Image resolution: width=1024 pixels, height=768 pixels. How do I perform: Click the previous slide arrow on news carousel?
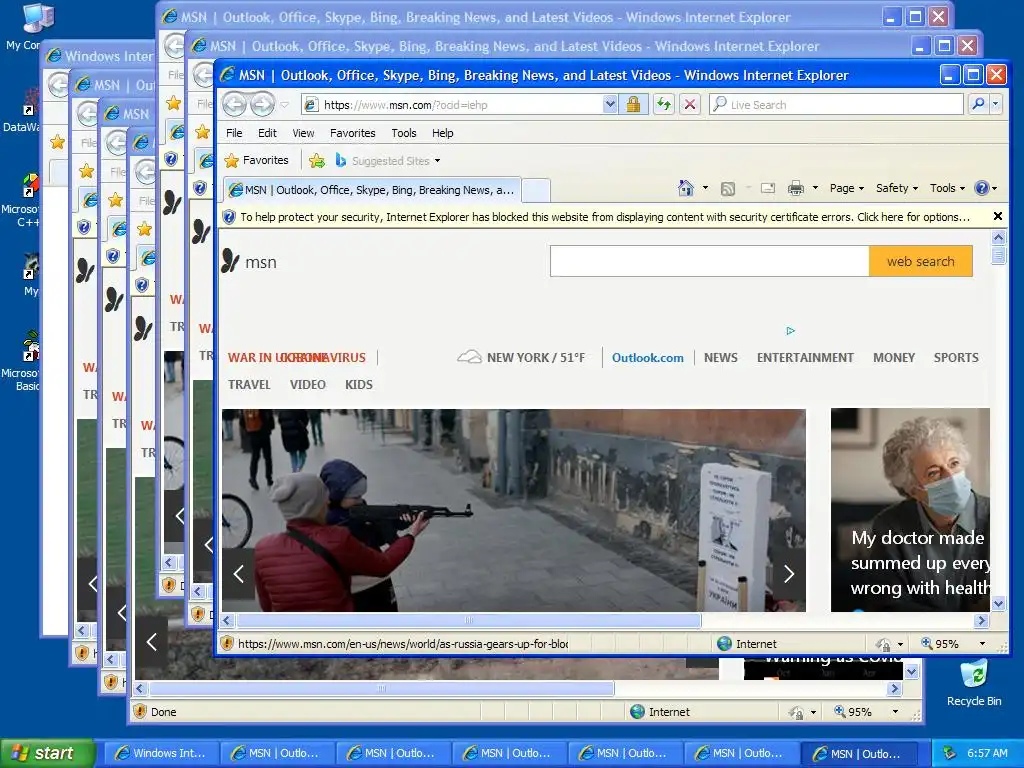click(x=238, y=573)
